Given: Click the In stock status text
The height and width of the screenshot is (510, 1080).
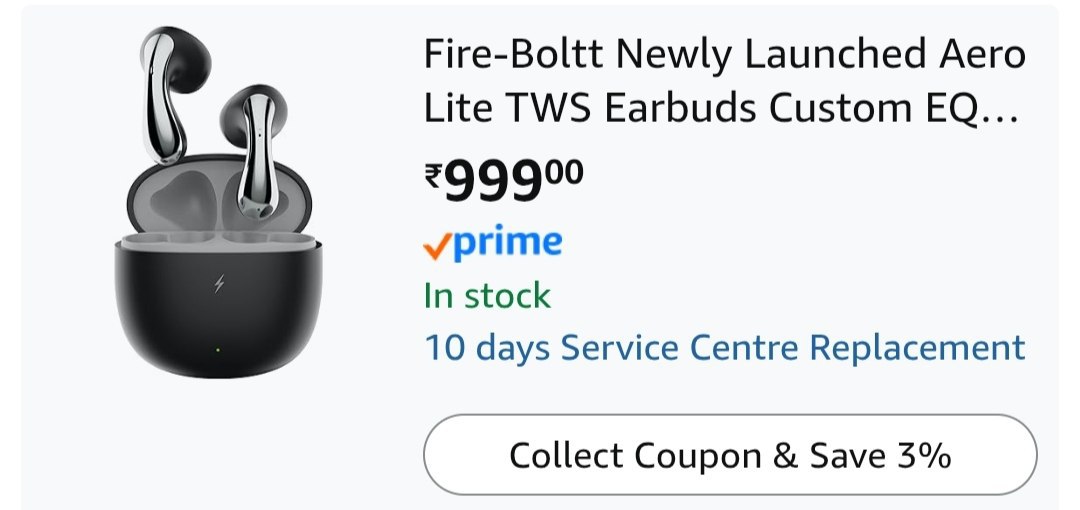Looking at the screenshot, I should (487, 296).
